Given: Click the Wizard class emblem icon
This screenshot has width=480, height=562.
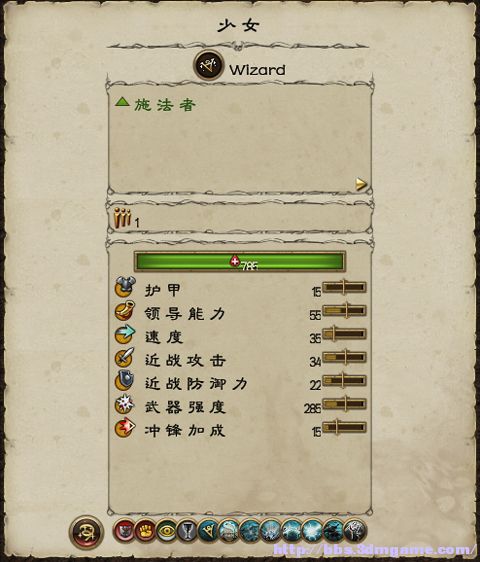Looking at the screenshot, I should coord(209,65).
